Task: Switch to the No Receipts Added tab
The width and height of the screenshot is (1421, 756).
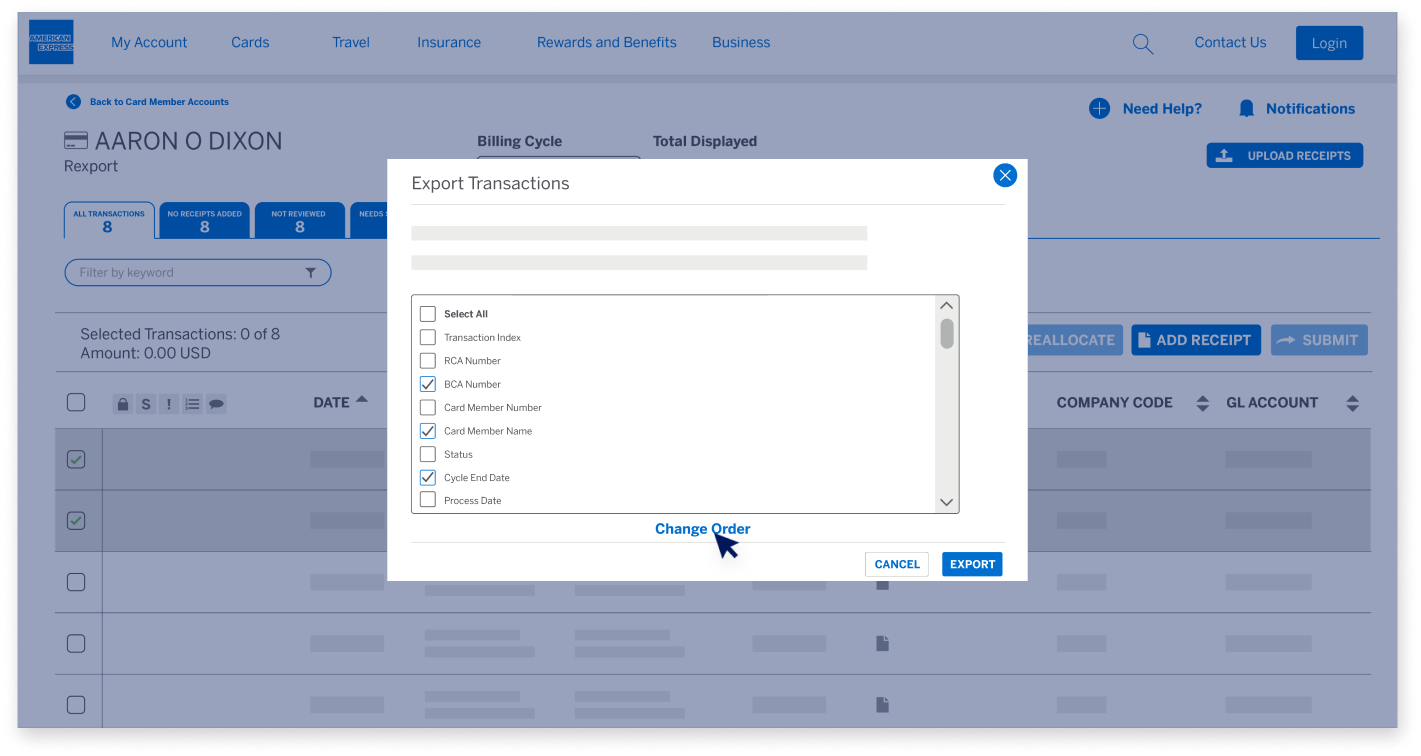Action: [x=204, y=219]
